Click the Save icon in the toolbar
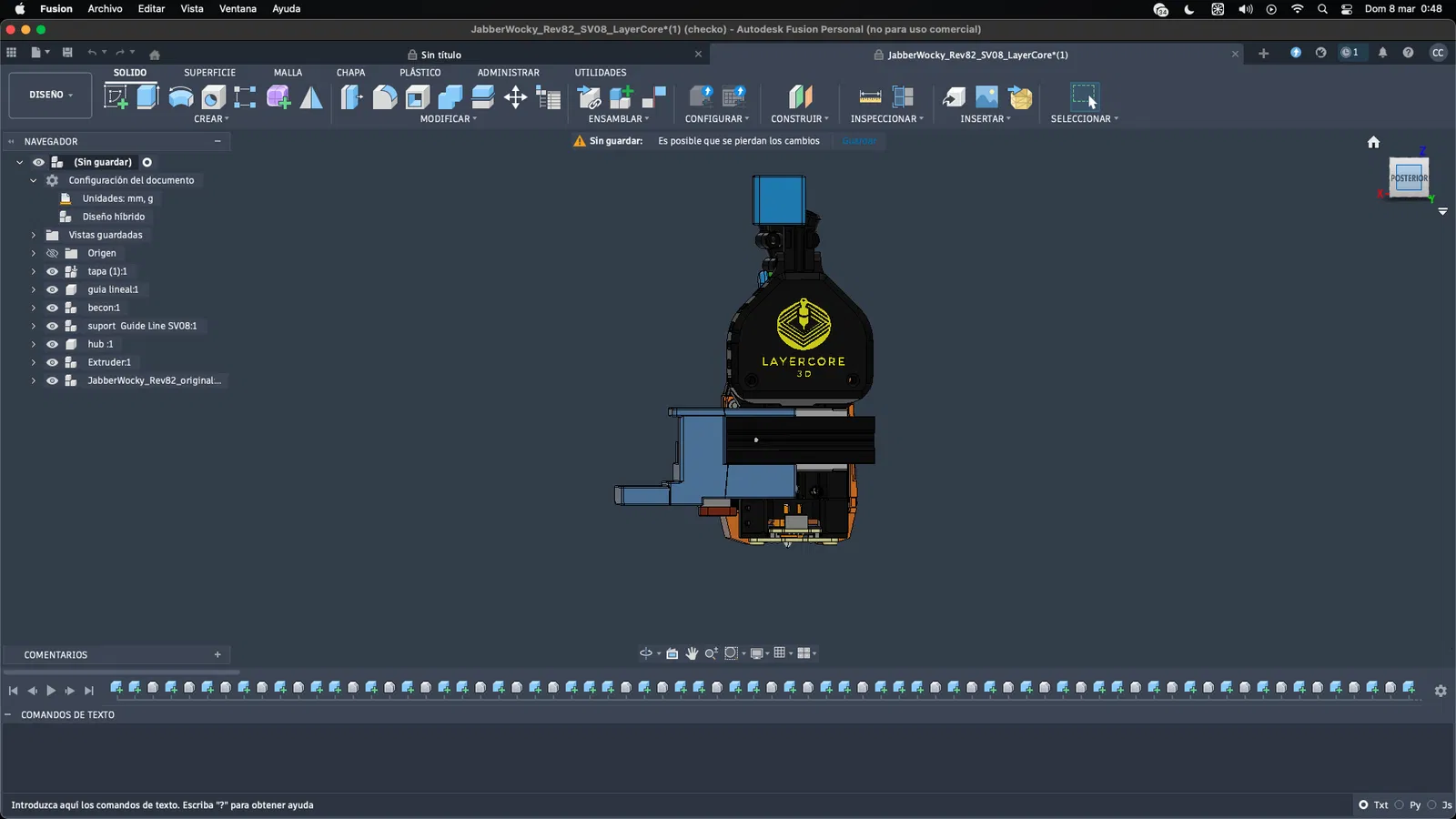The height and width of the screenshot is (819, 1456). pyautogui.click(x=67, y=53)
